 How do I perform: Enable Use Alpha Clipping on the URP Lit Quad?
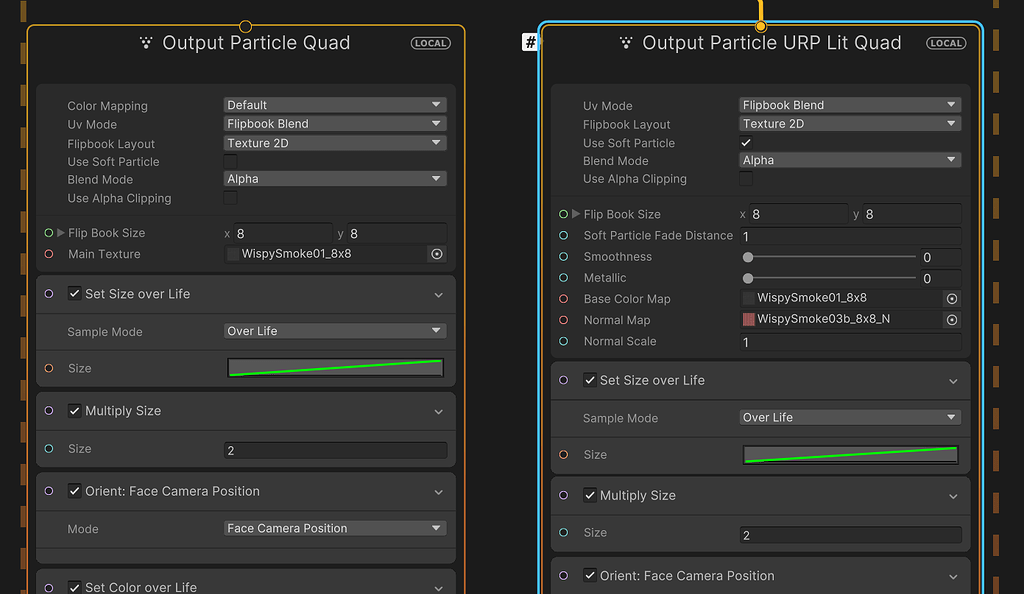pyautogui.click(x=745, y=179)
